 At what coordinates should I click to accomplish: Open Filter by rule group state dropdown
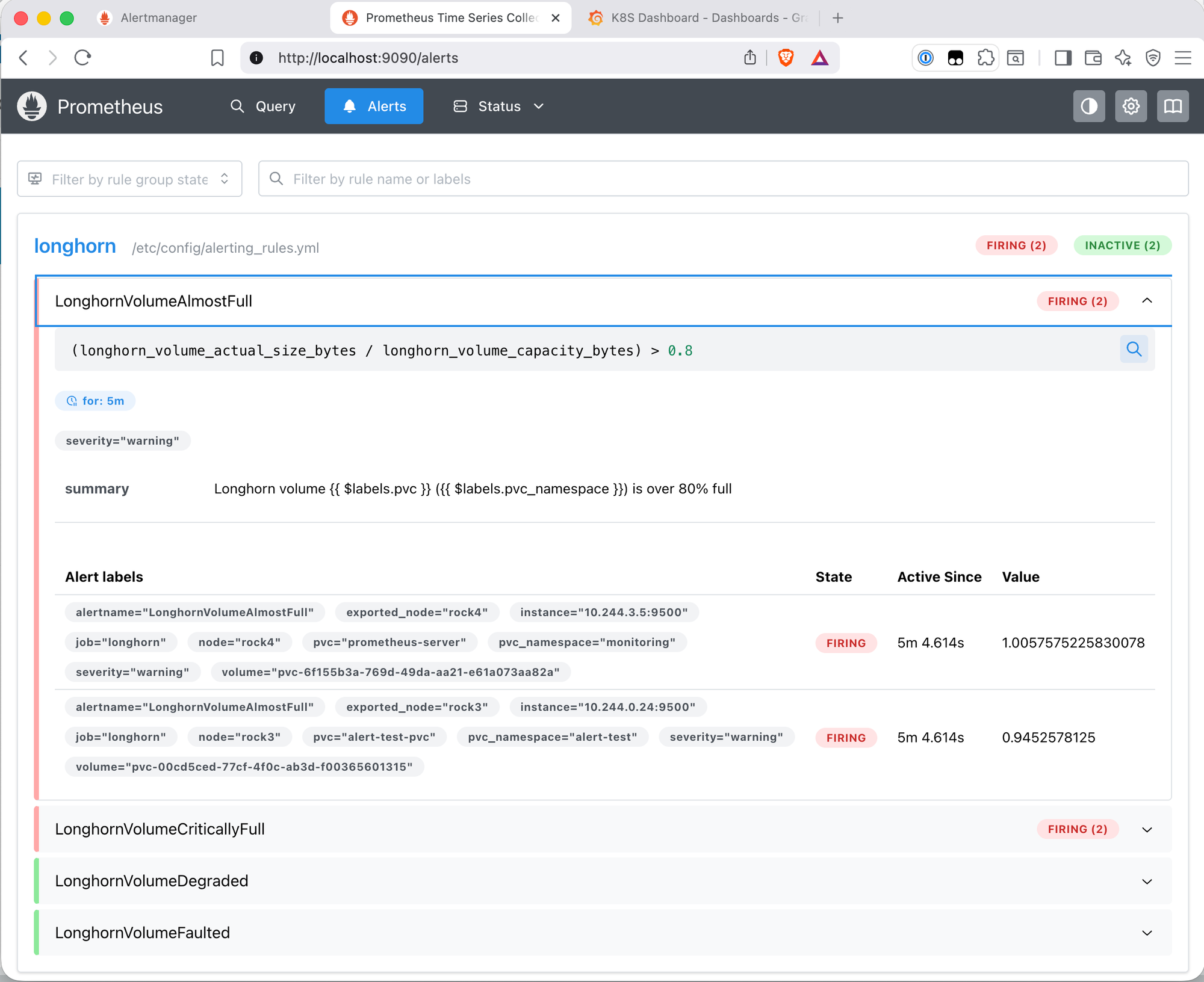point(129,179)
